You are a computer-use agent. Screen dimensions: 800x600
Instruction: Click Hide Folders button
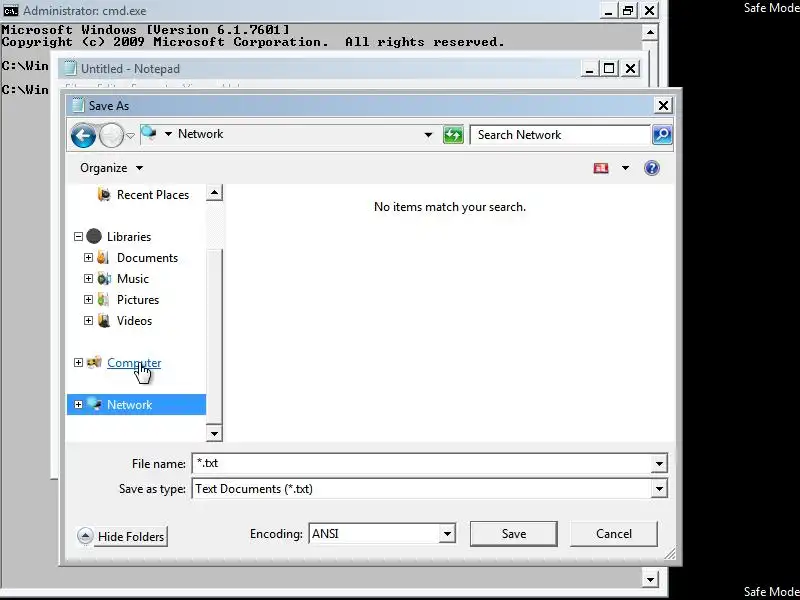pos(122,536)
